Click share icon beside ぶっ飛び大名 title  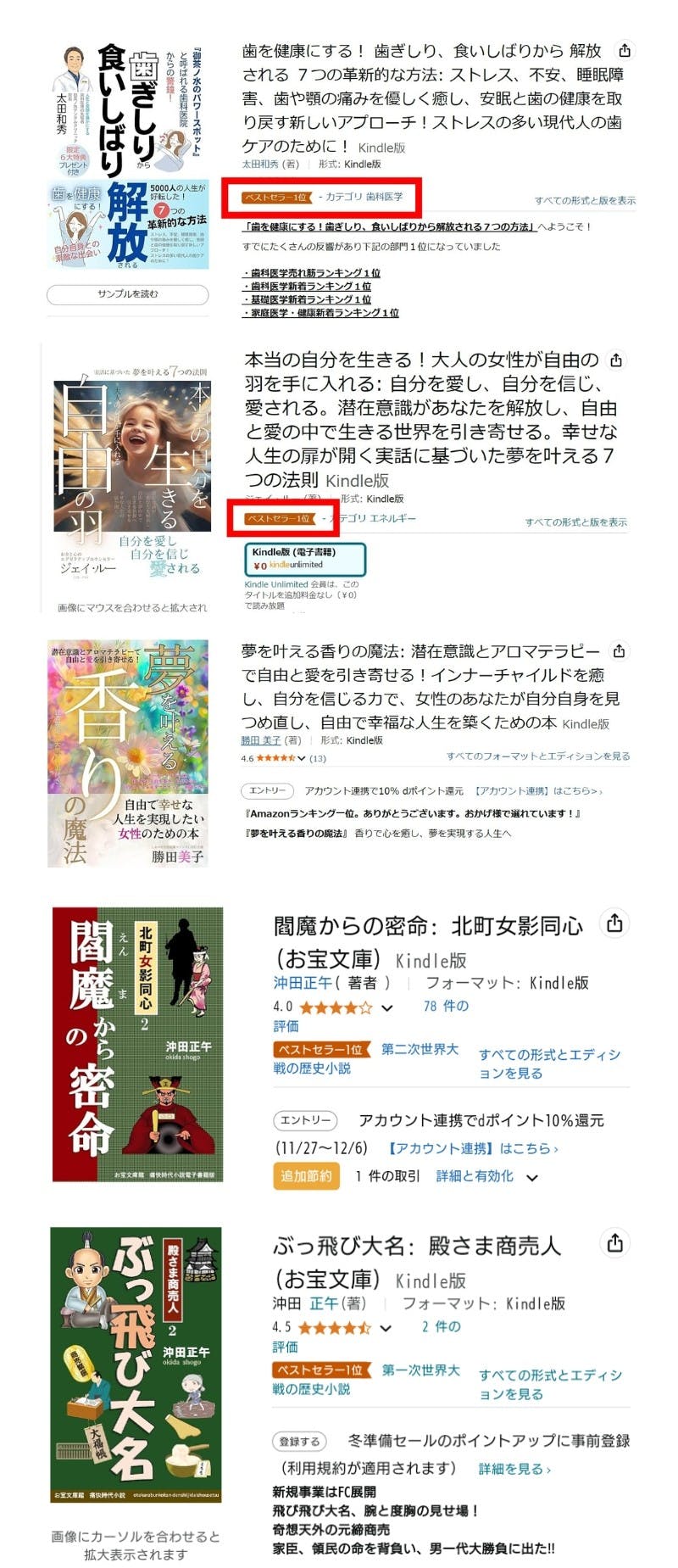click(614, 1243)
